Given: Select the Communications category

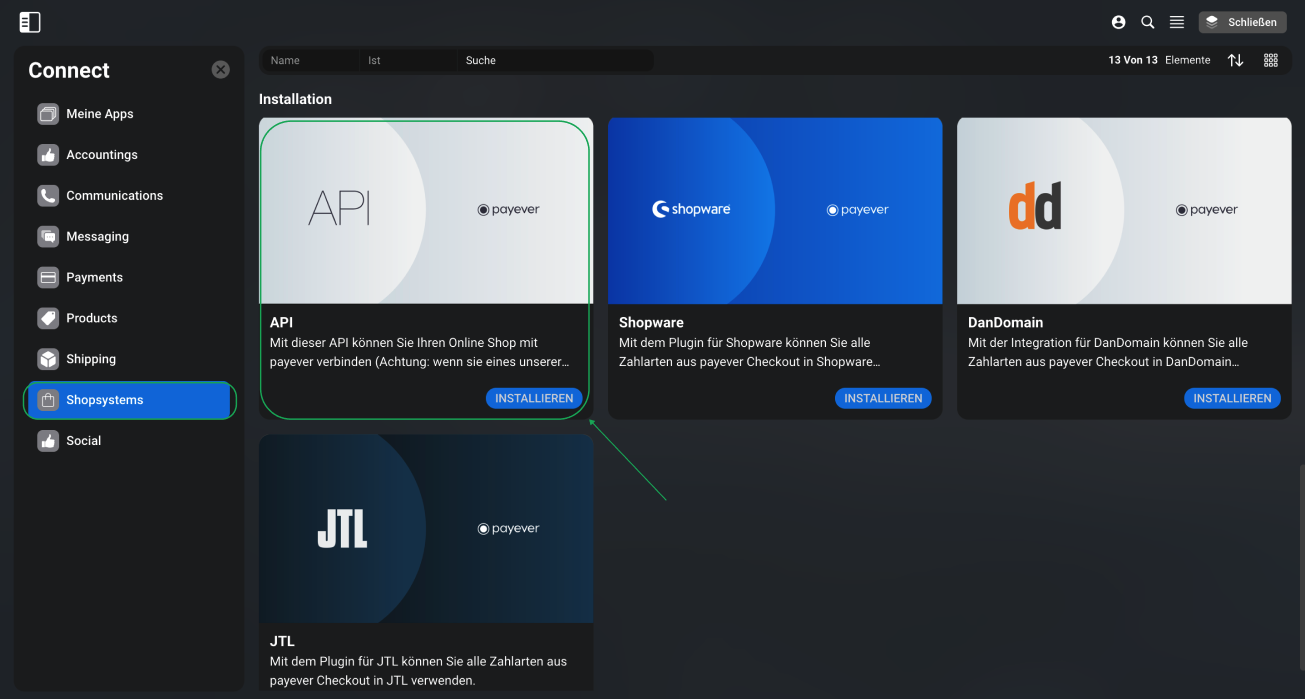Looking at the screenshot, I should coord(130,196).
